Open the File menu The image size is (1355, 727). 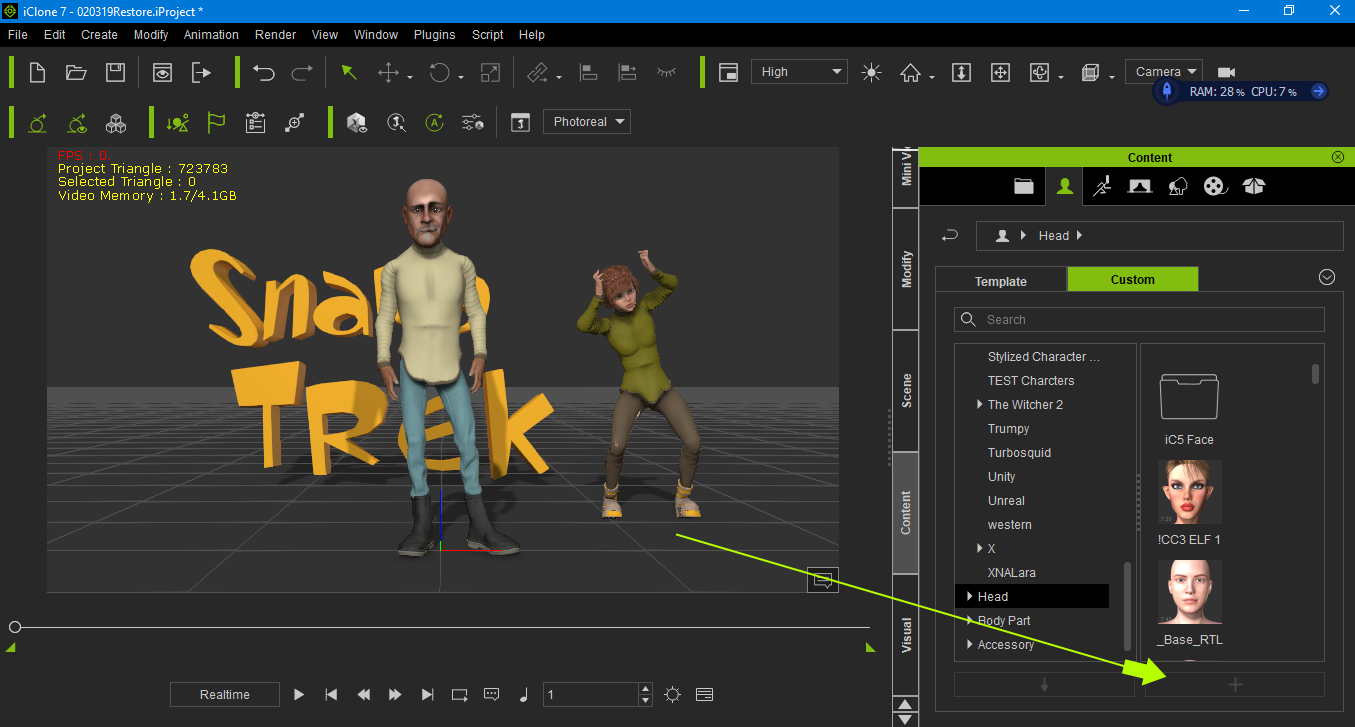(18, 34)
